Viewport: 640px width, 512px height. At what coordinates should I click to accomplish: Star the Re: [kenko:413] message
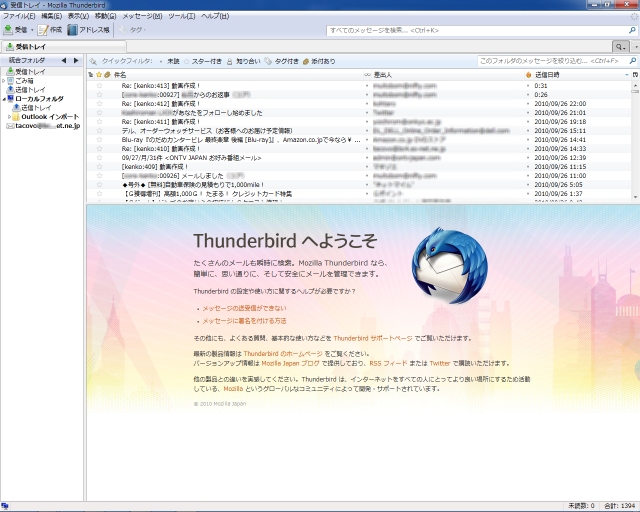coord(99,86)
